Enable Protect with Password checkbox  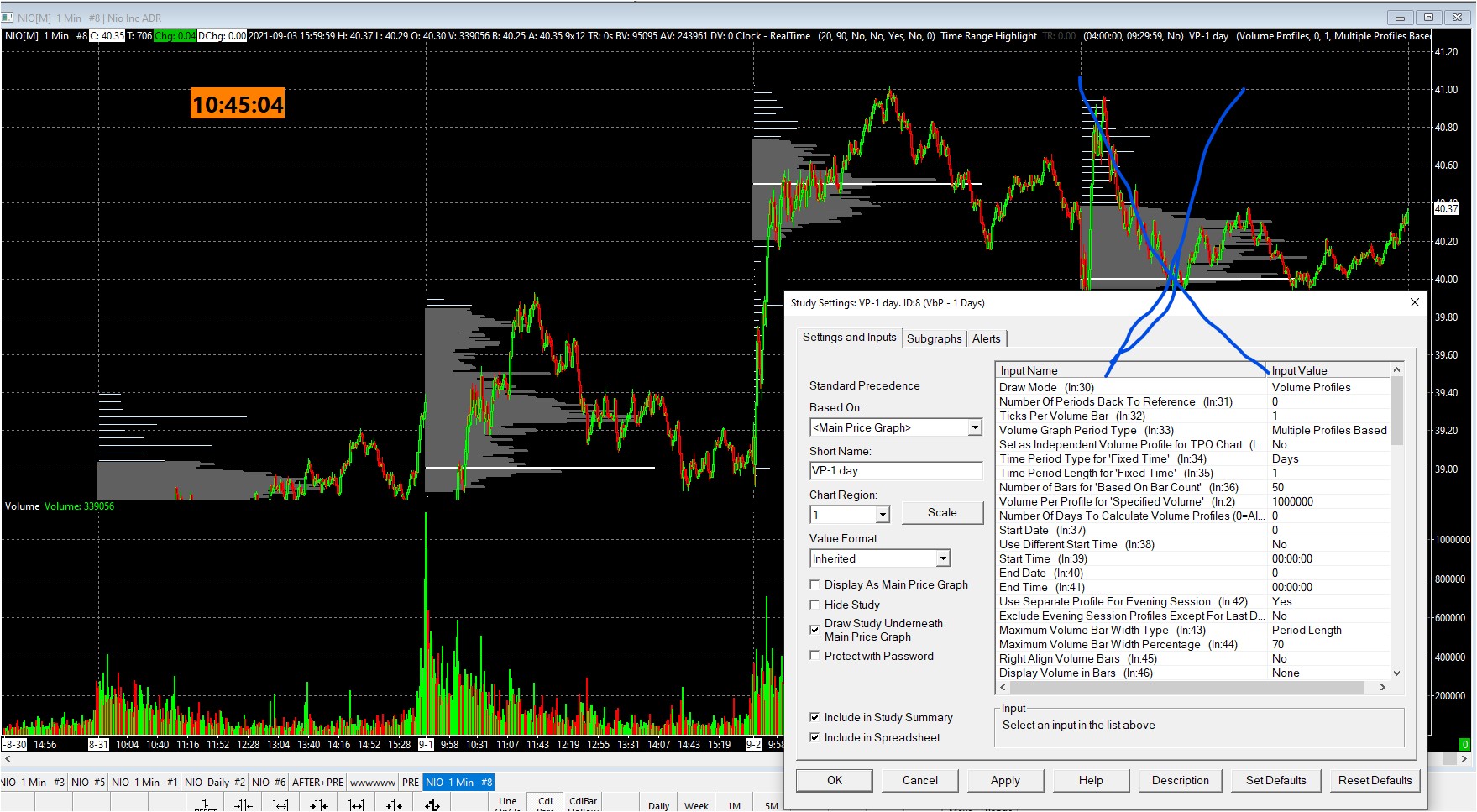click(x=814, y=656)
